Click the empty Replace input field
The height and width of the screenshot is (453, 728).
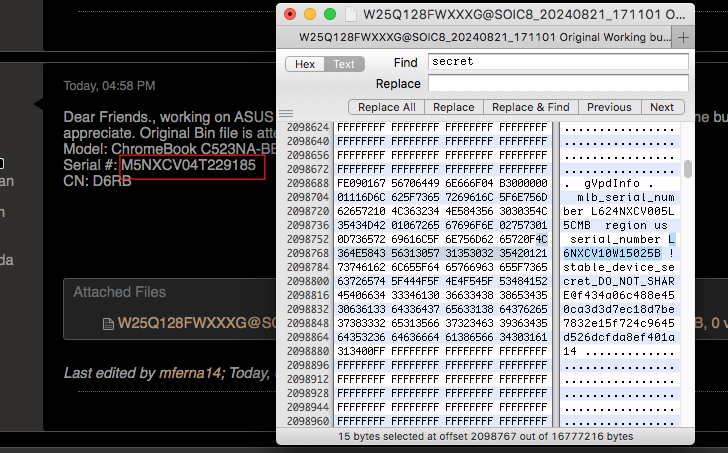[558, 84]
